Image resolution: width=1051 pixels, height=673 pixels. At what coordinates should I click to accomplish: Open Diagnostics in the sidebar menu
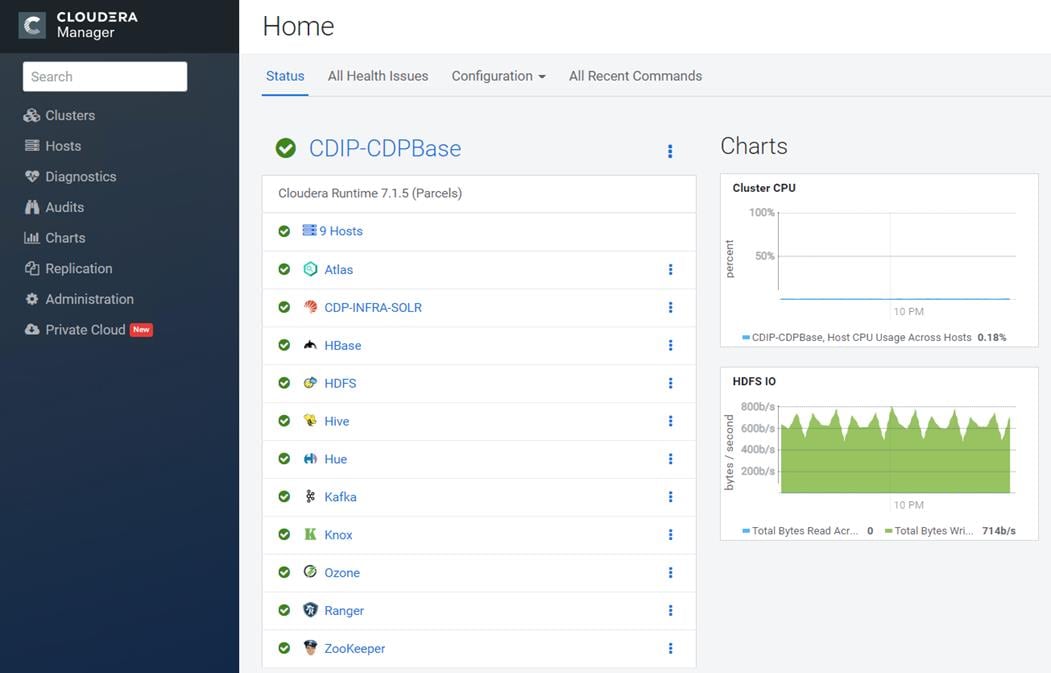pos(81,176)
